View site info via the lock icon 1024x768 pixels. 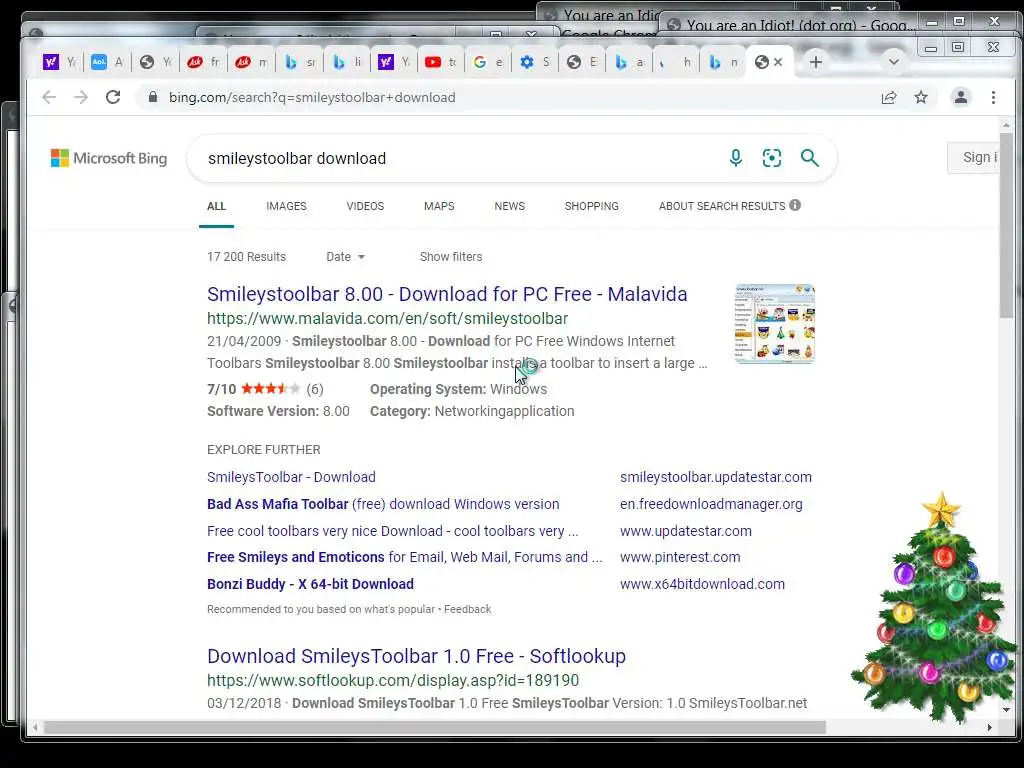(x=153, y=97)
